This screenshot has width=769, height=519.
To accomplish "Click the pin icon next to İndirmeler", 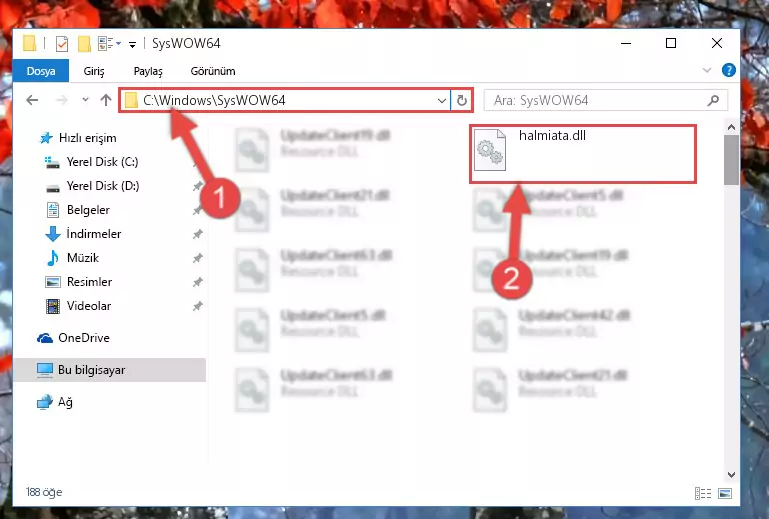I will click(198, 234).
